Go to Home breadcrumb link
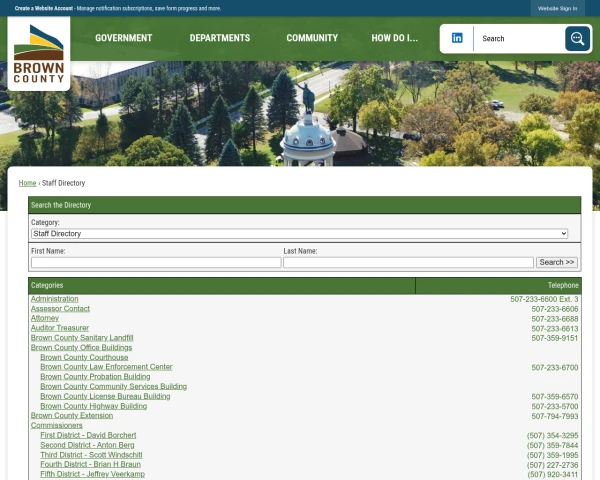 click(x=27, y=183)
